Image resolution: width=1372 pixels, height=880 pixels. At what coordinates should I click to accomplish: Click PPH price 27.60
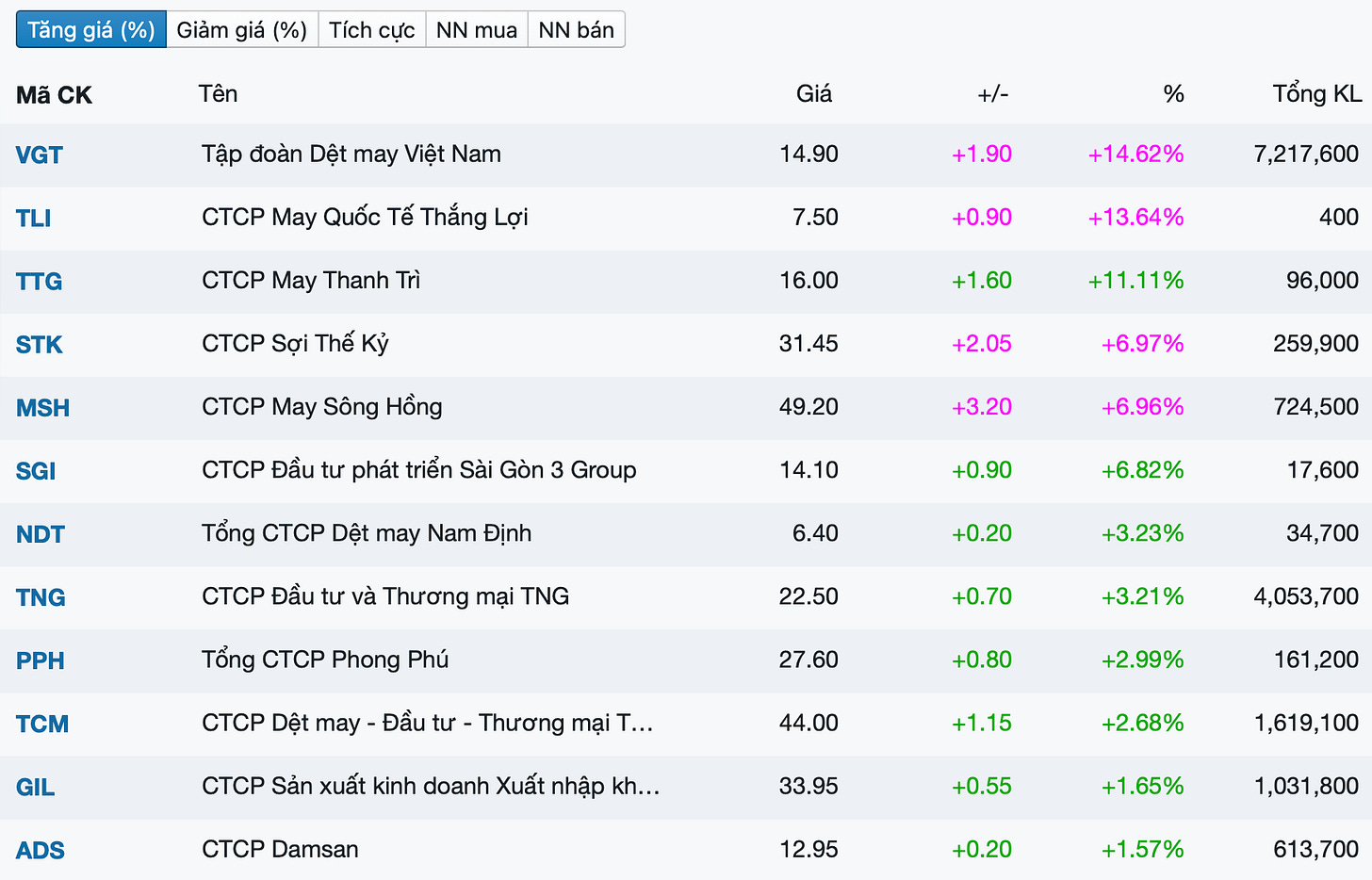(808, 659)
